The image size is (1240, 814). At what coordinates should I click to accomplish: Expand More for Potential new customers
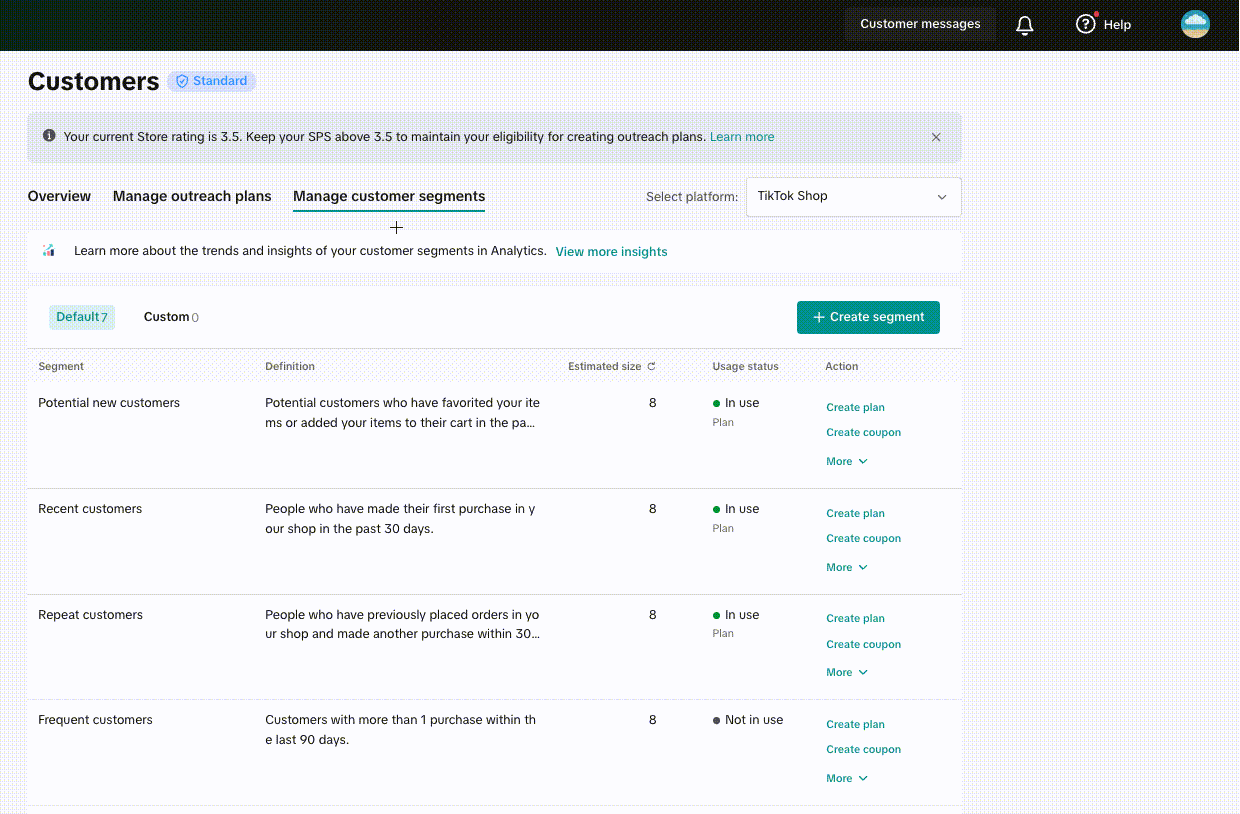[x=846, y=462]
